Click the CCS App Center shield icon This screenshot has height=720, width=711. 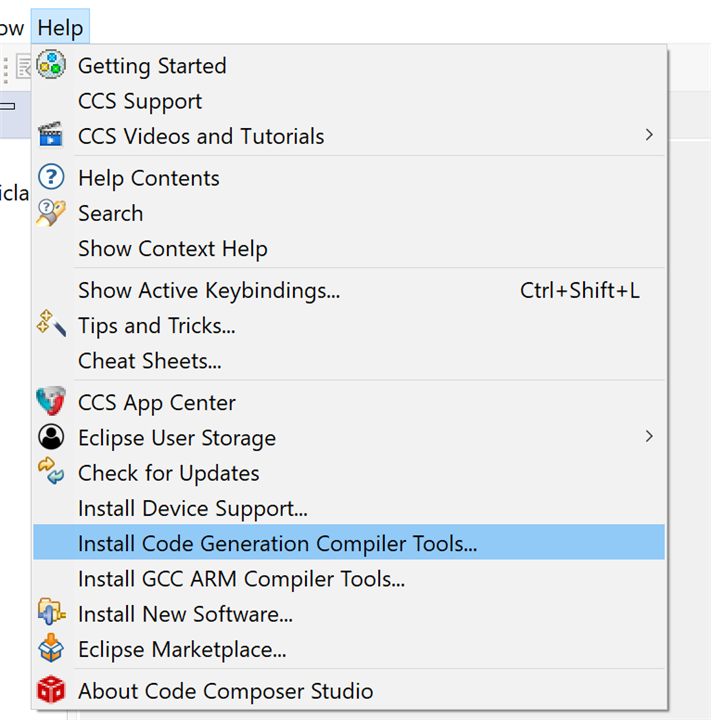coord(51,401)
